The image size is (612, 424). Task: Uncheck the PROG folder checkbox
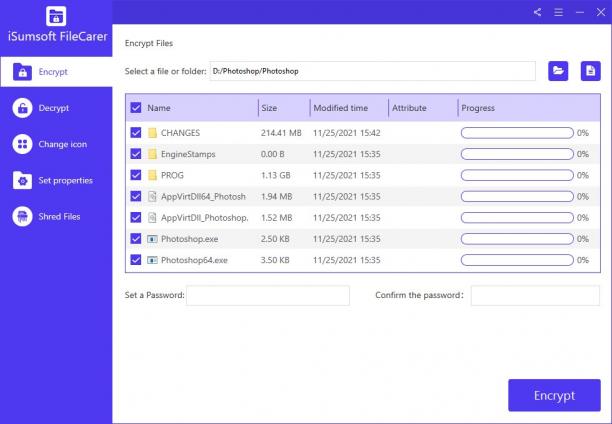tap(136, 175)
